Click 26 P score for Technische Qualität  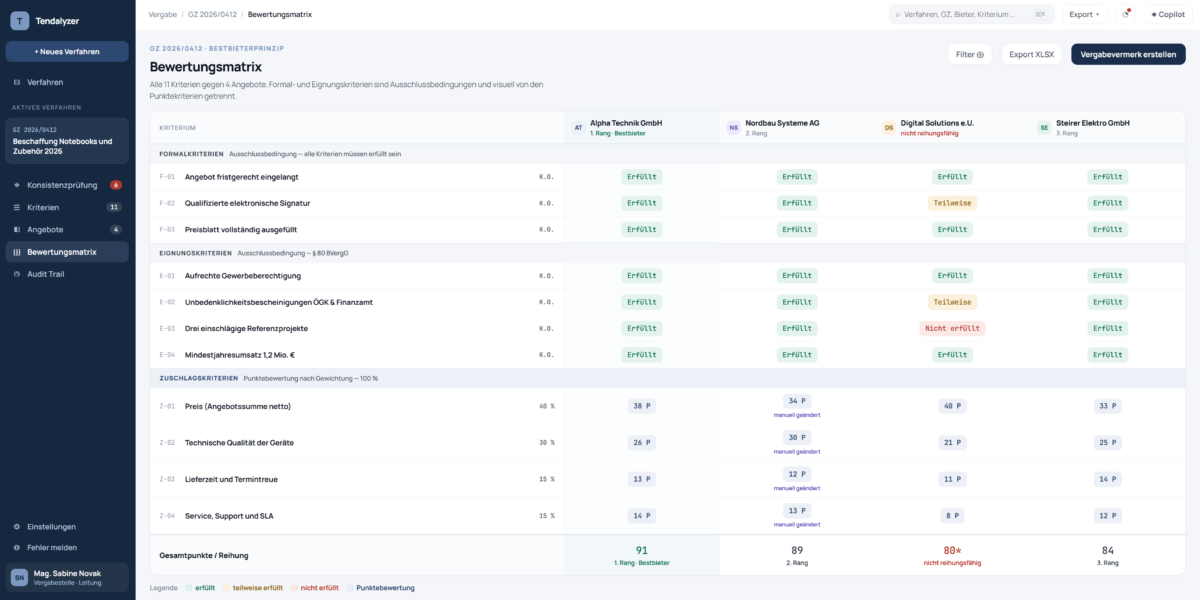pos(641,442)
